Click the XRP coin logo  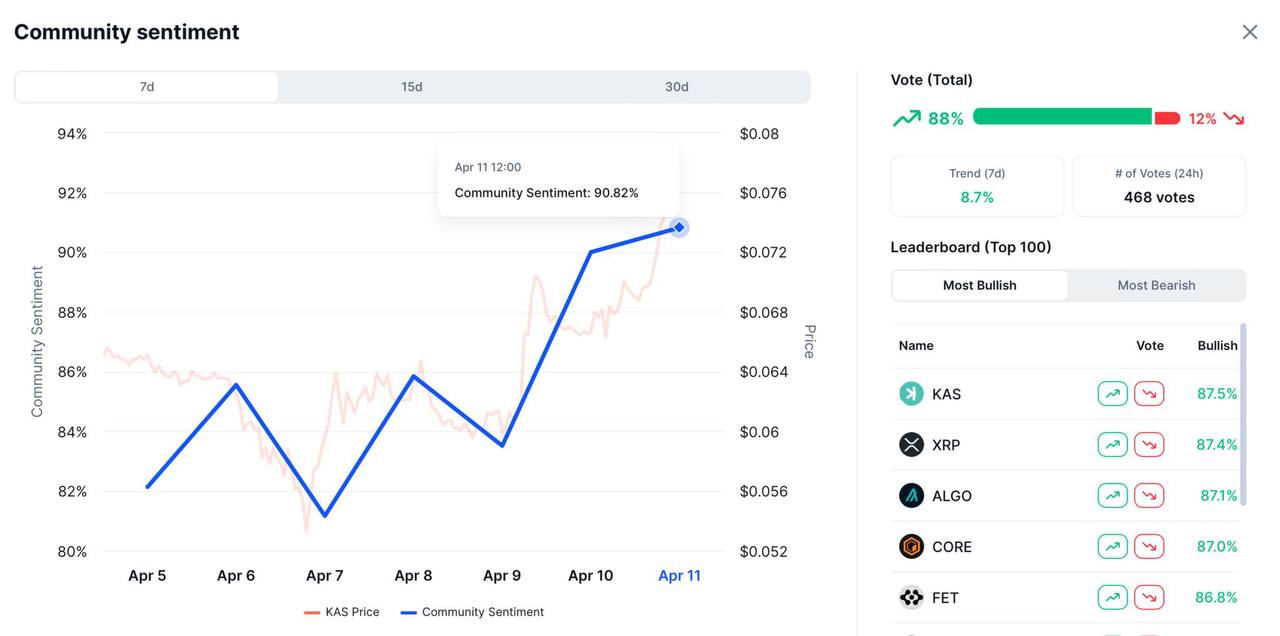911,445
